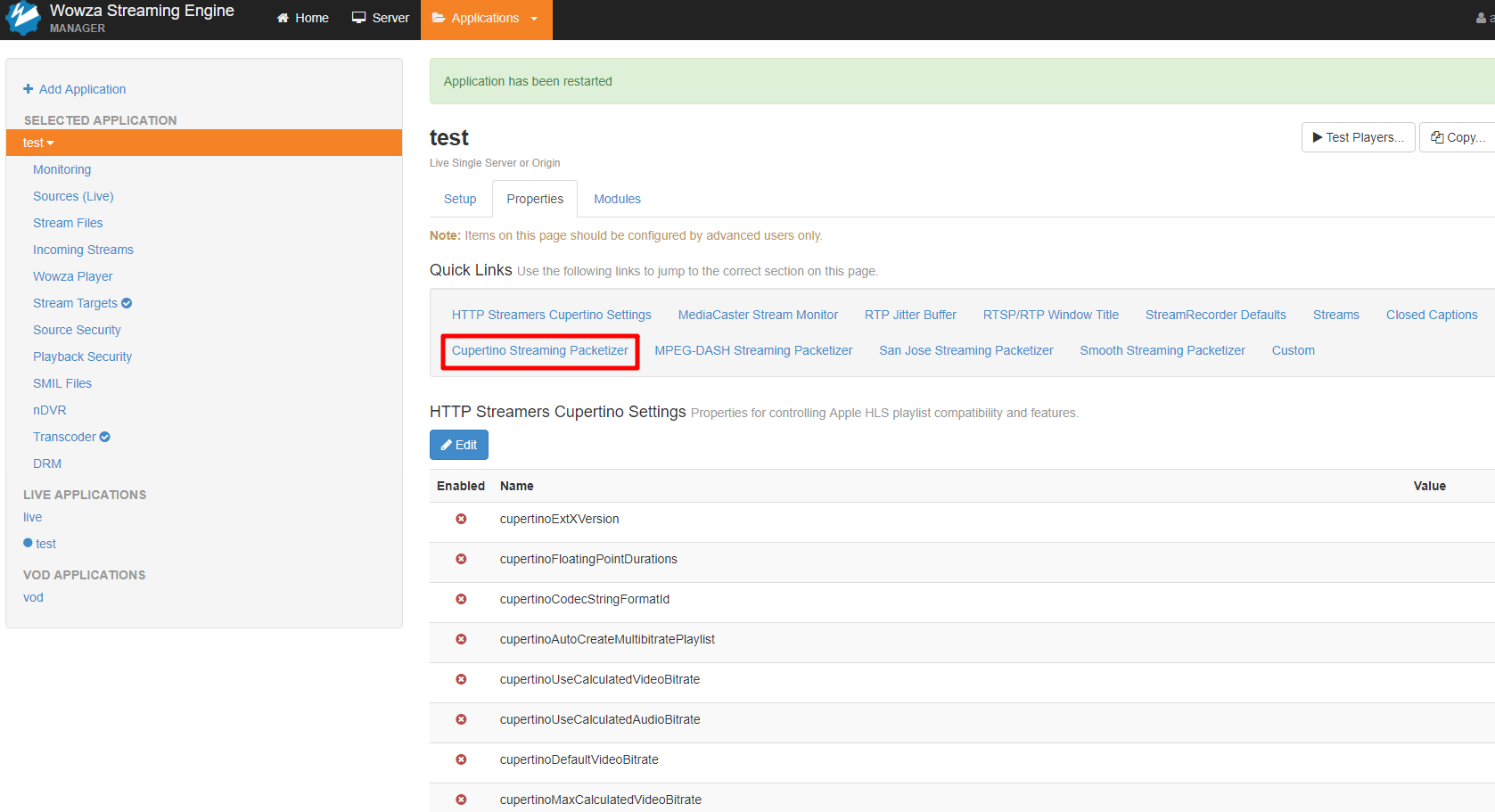The height and width of the screenshot is (812, 1495).
Task: Jump to StreamRecorder Defaults quick link
Action: (x=1215, y=315)
